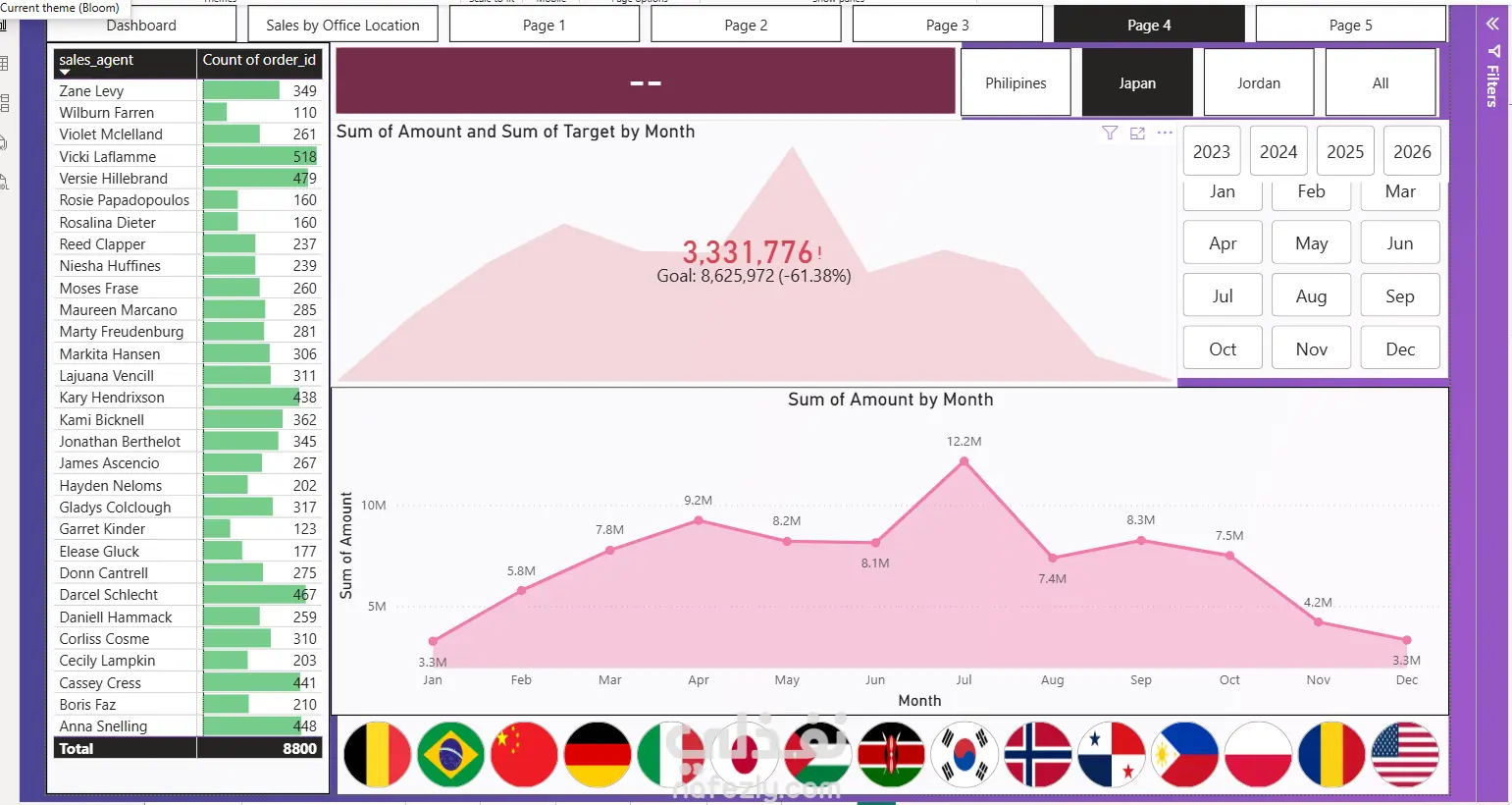The image size is (1512, 805).
Task: Select the Brazil flag icon
Action: [451, 755]
